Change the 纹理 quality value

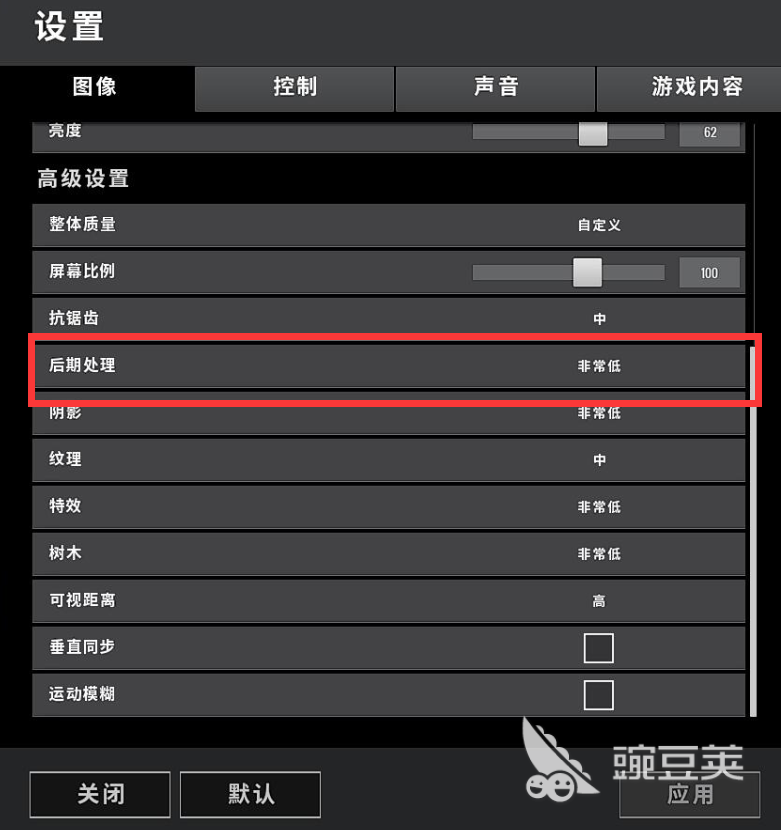[x=599, y=459]
